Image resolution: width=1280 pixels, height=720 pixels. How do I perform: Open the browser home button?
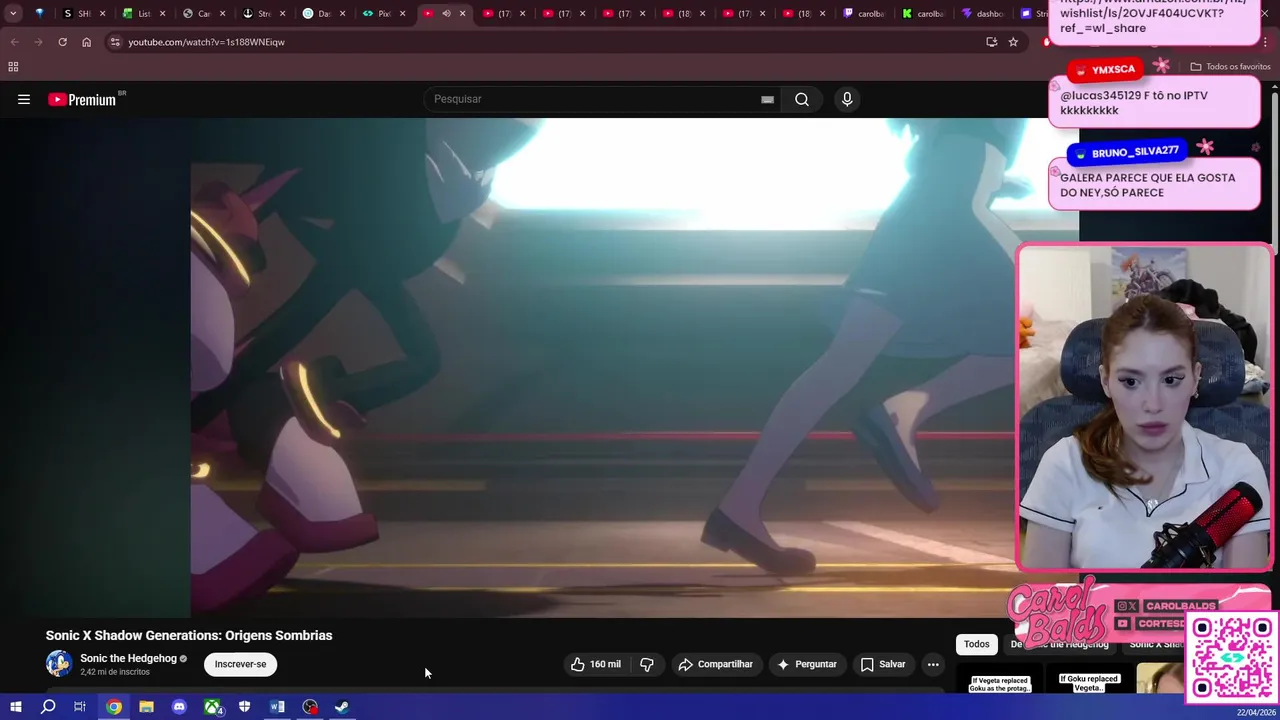point(86,42)
